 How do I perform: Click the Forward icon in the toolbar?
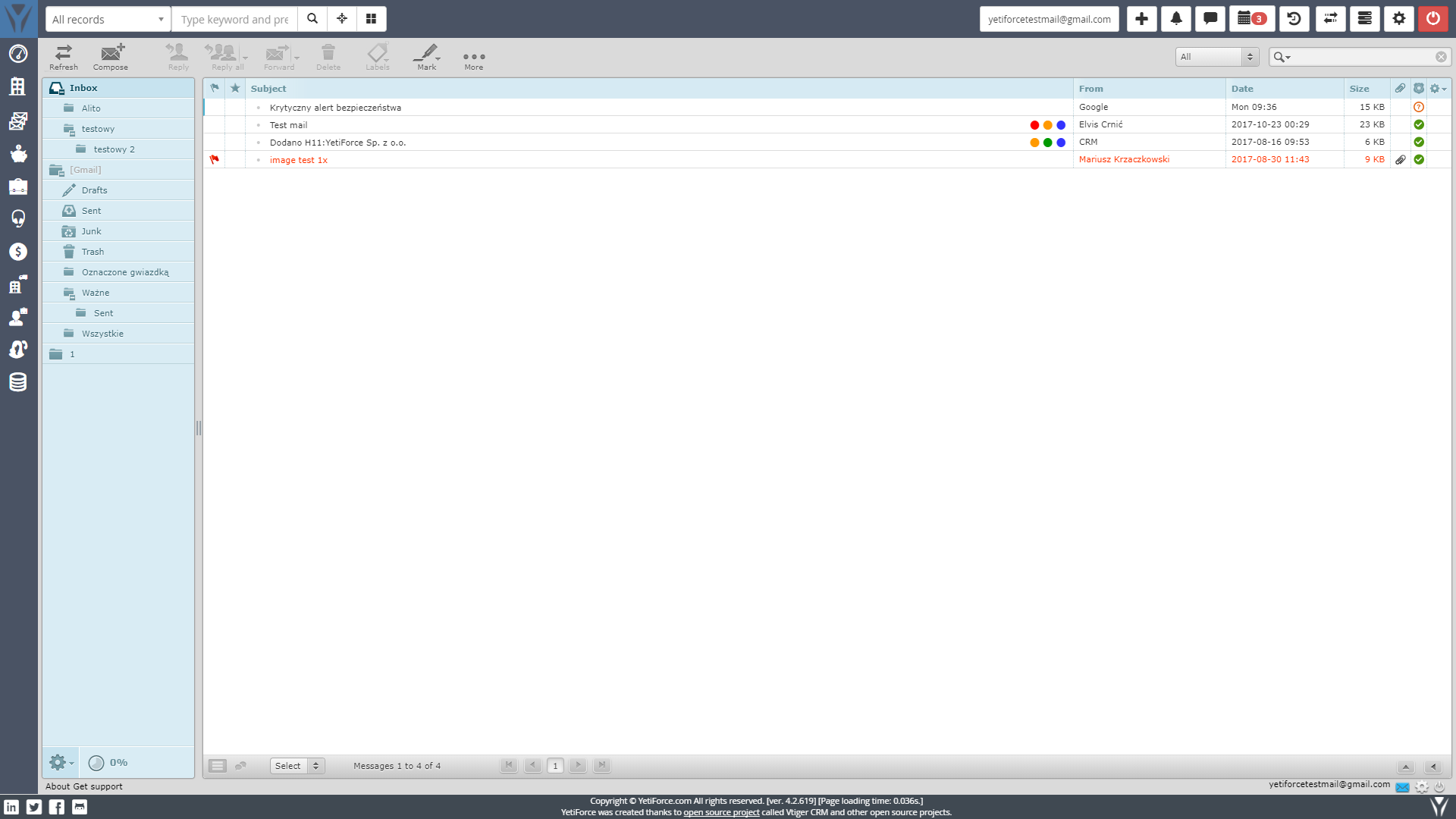coord(278,56)
